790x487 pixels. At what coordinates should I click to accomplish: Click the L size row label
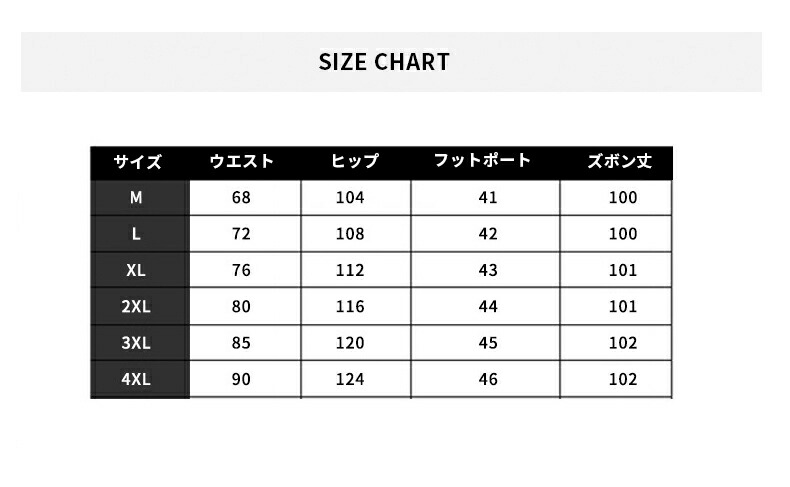(x=137, y=234)
